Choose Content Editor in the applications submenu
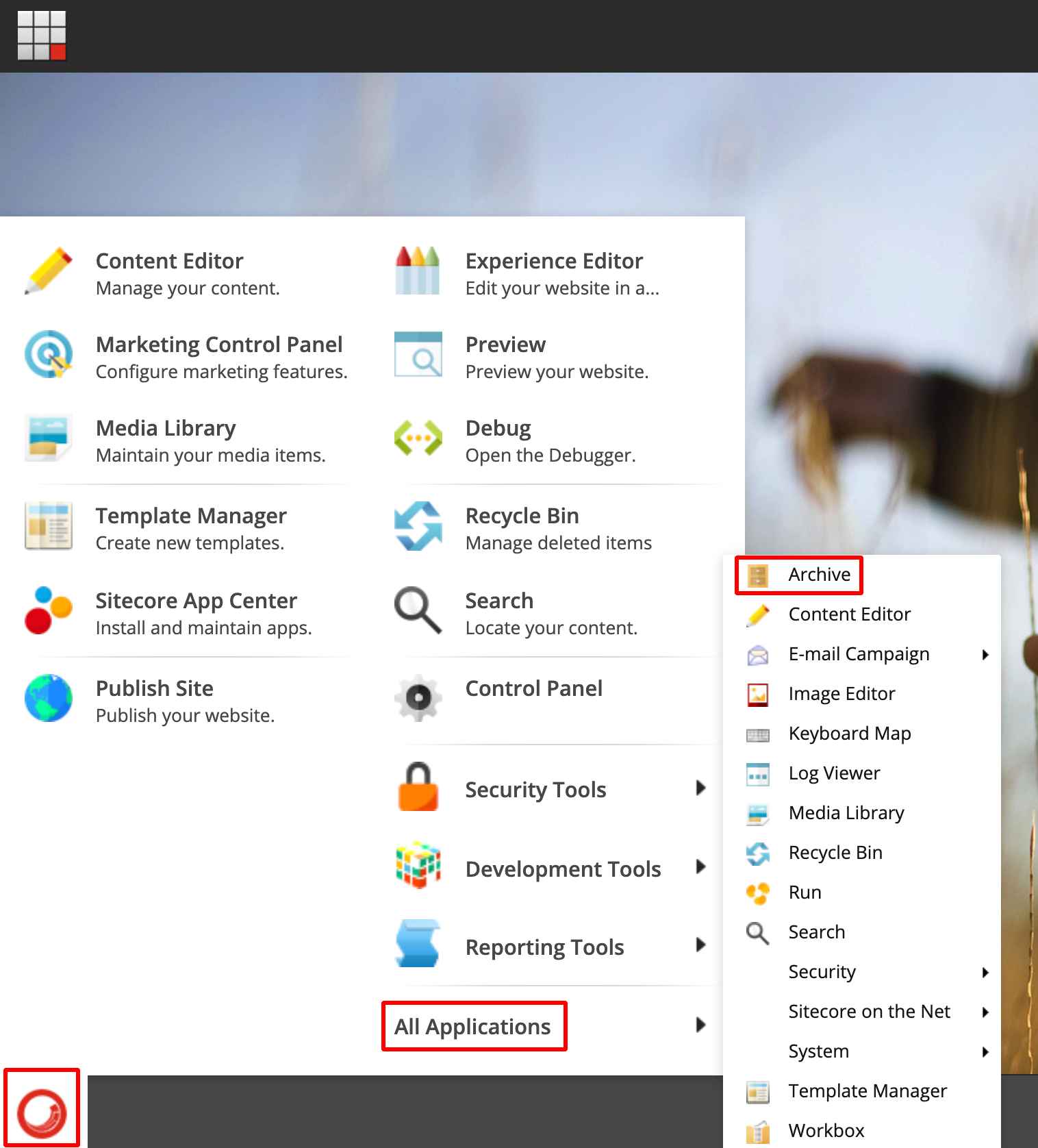1038x1148 pixels. coord(850,614)
